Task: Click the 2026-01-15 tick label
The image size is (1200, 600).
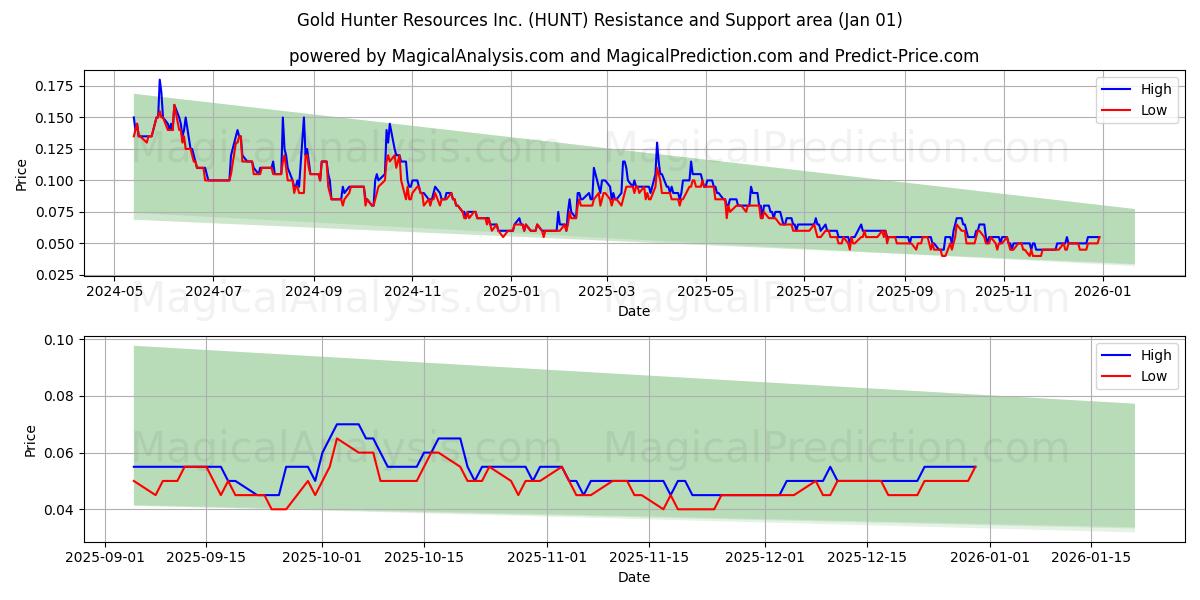Action: tap(1093, 557)
